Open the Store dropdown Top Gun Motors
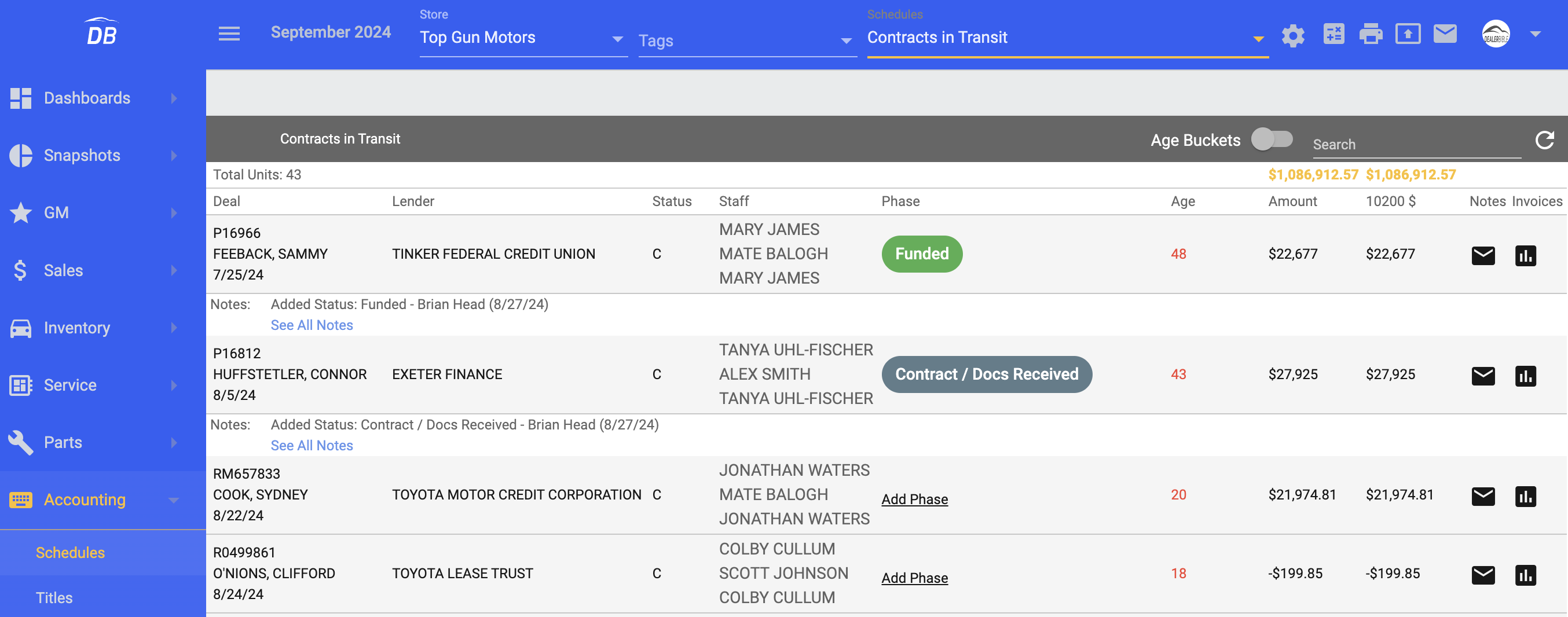The height and width of the screenshot is (617, 1568). point(523,38)
